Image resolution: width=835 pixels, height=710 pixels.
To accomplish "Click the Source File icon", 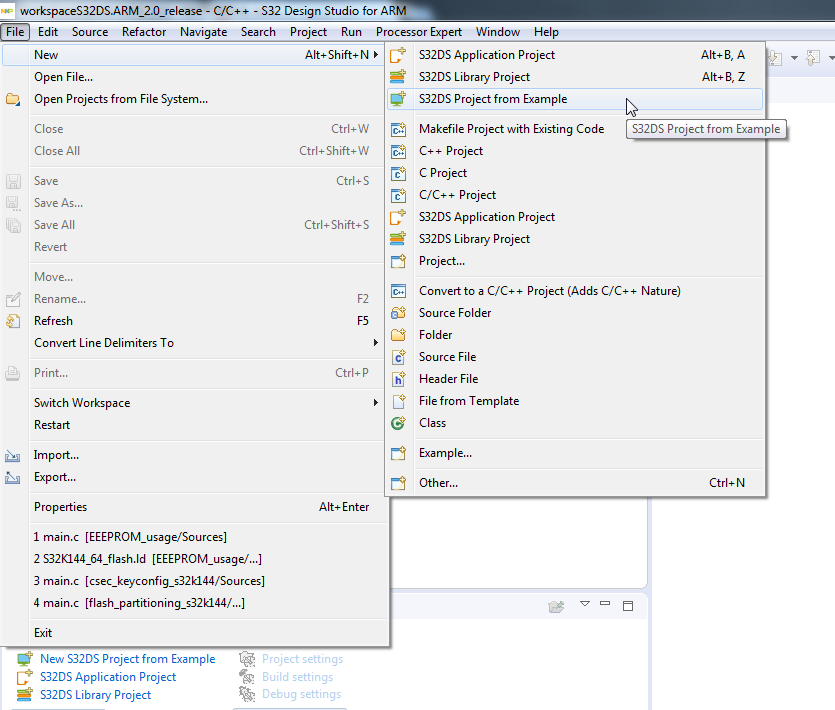I will point(398,357).
